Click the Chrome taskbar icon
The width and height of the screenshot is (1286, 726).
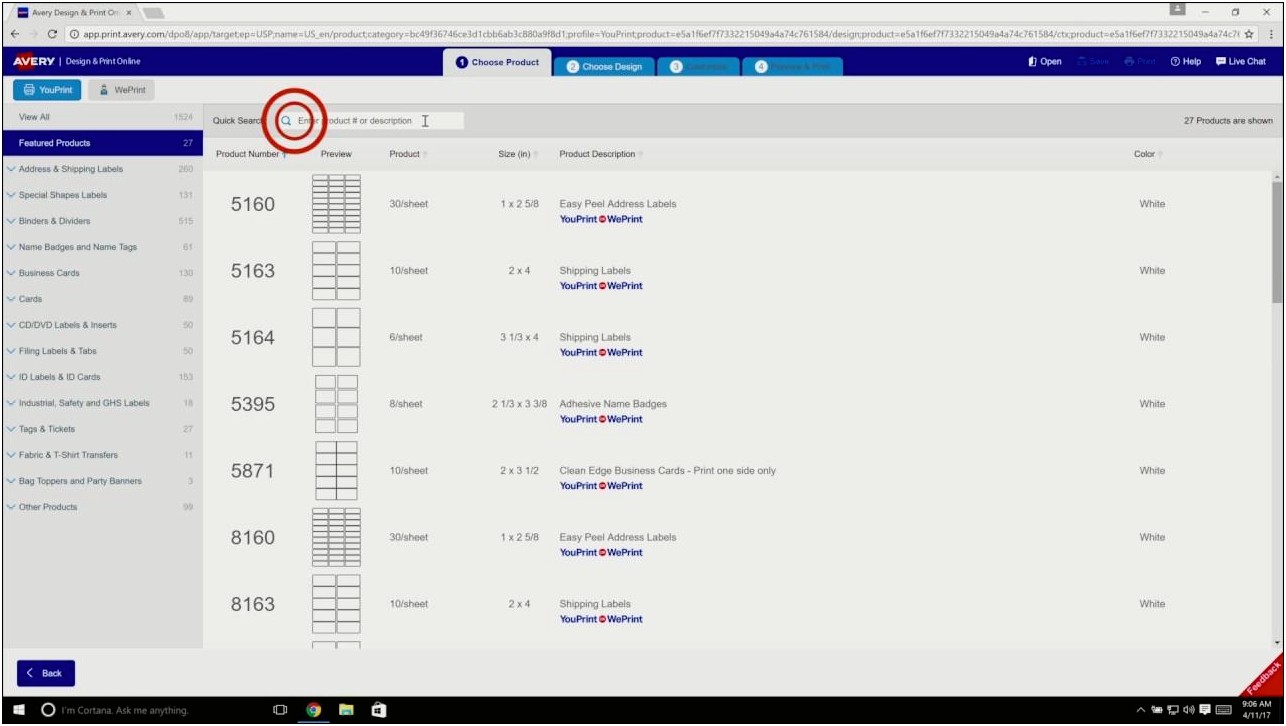(x=313, y=710)
